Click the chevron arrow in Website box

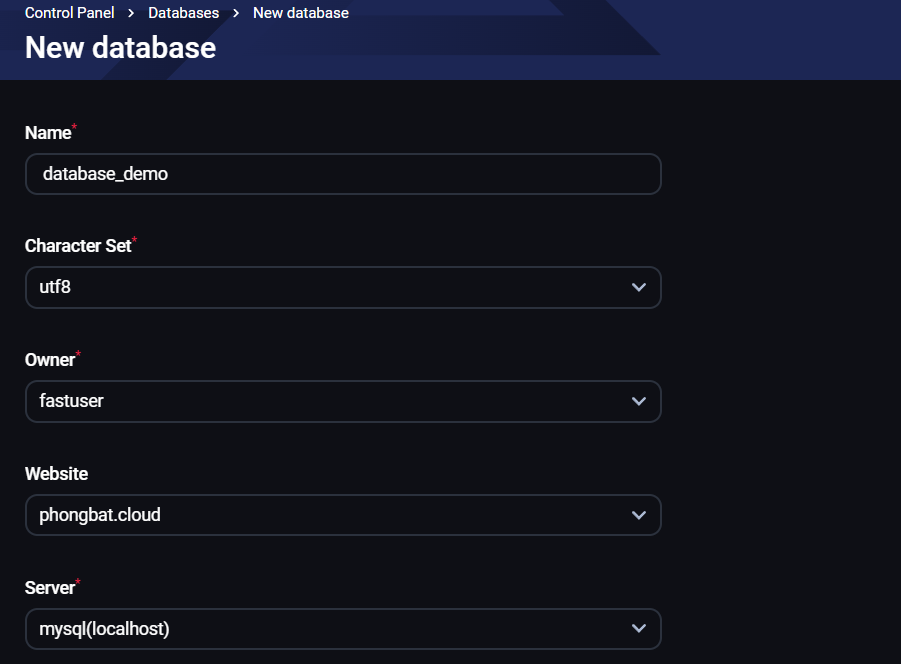639,515
